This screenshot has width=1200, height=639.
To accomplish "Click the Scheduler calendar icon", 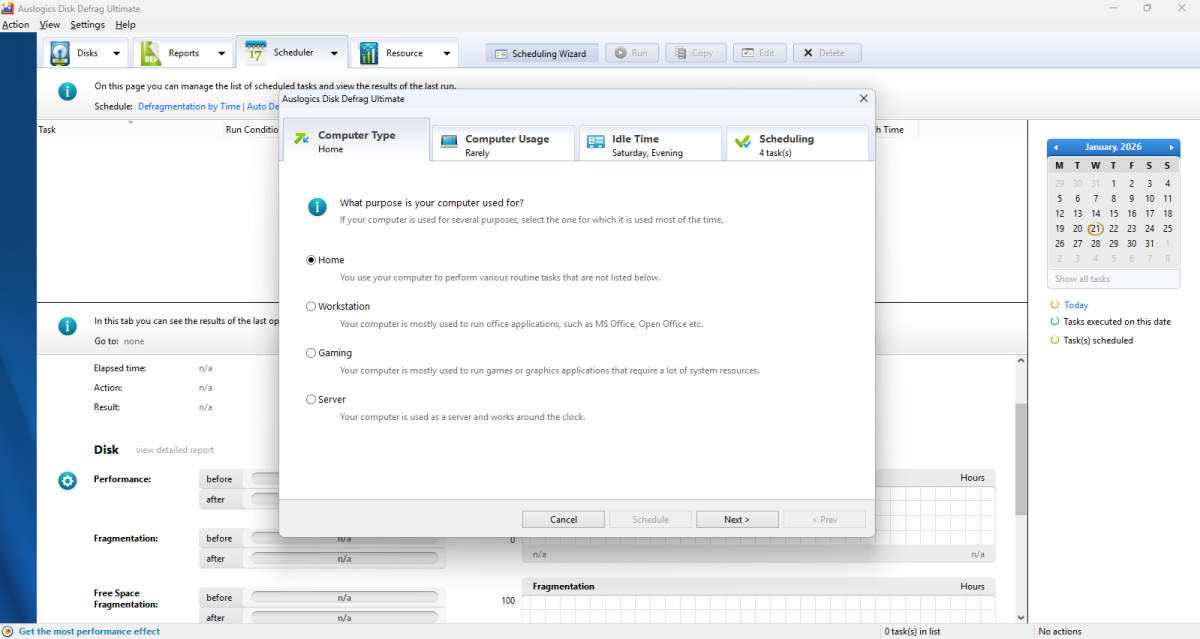I will pyautogui.click(x=256, y=53).
